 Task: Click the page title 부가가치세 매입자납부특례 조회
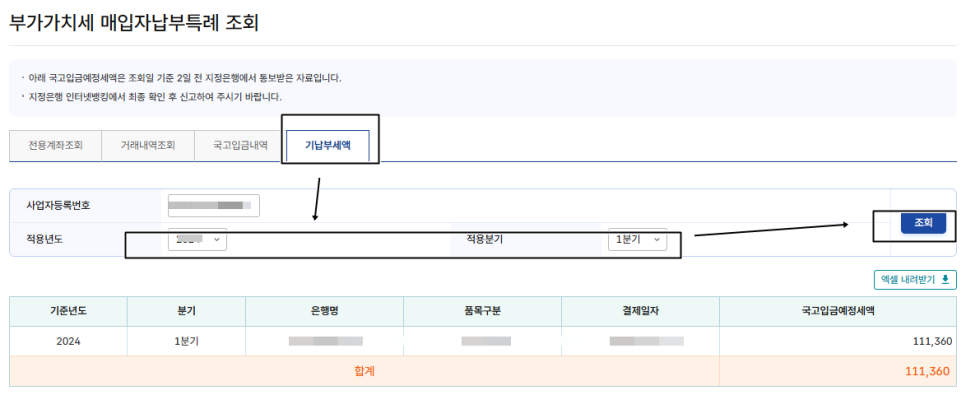134,23
